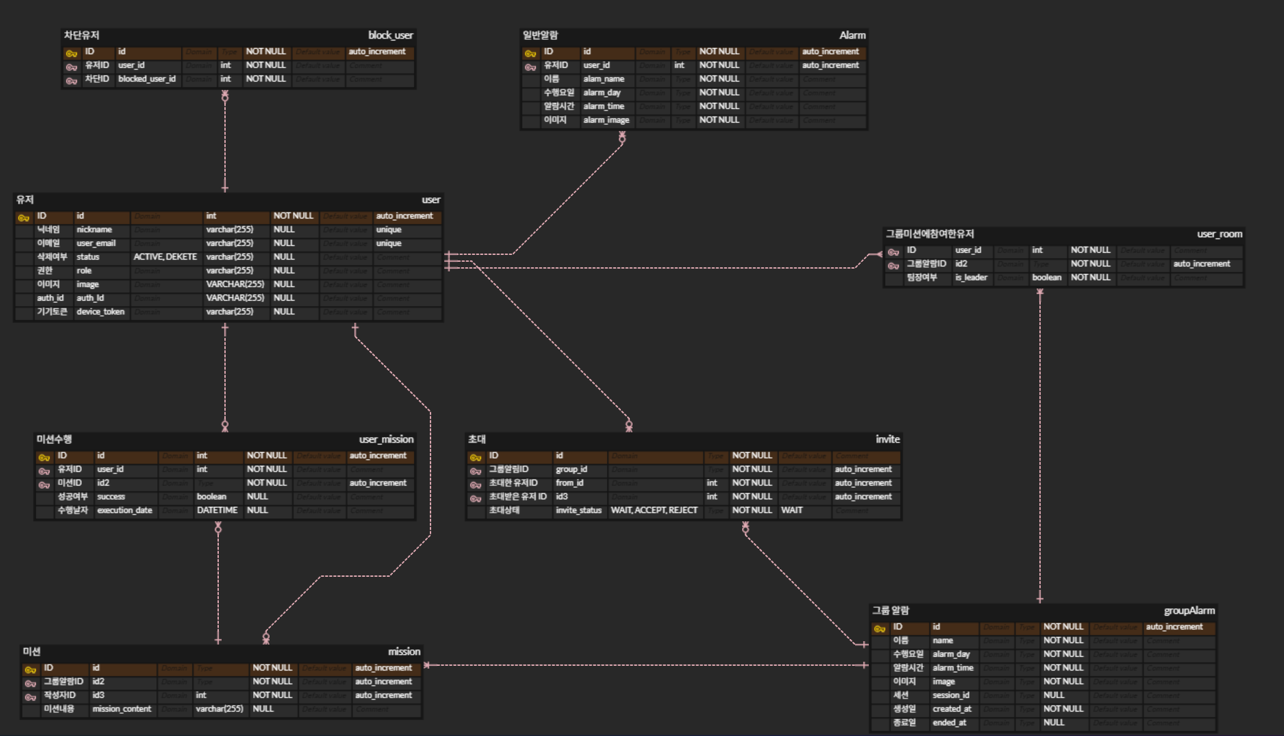1284x736 pixels.
Task: Click foreign key icon beside blocked_user_id column
Action: point(71,79)
